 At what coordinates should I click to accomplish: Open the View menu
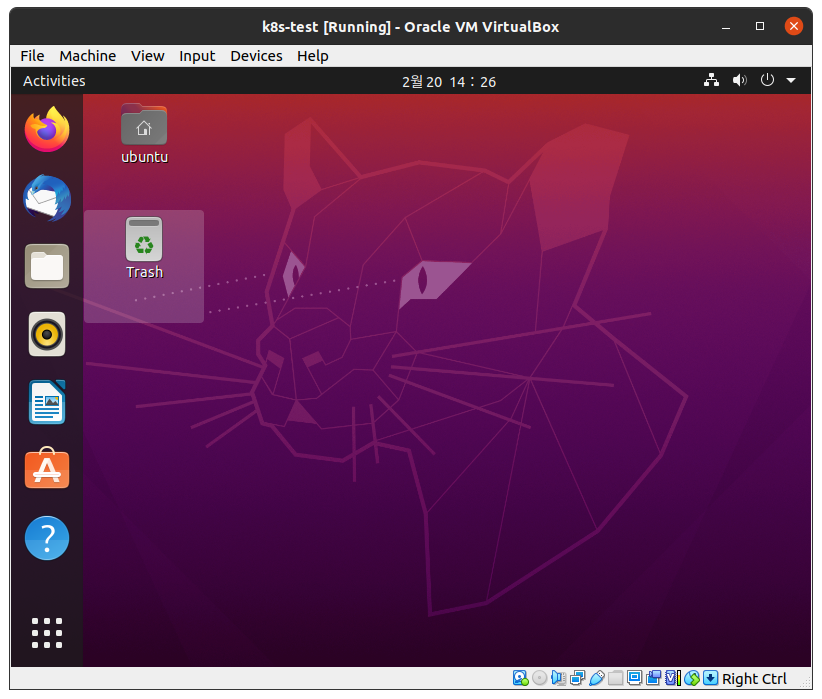click(x=147, y=56)
